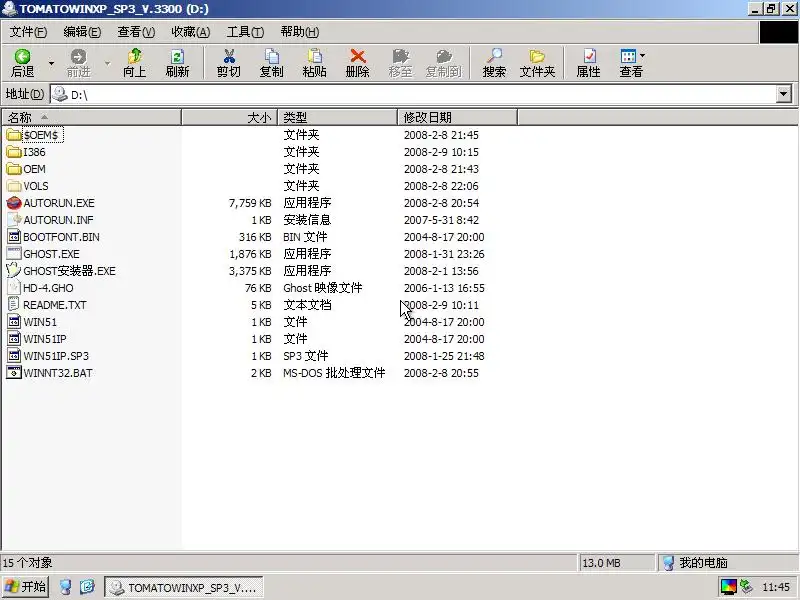This screenshot has height=600, width=800.
Task: Click the date 2006-1-13 16:55
Action: 444,288
